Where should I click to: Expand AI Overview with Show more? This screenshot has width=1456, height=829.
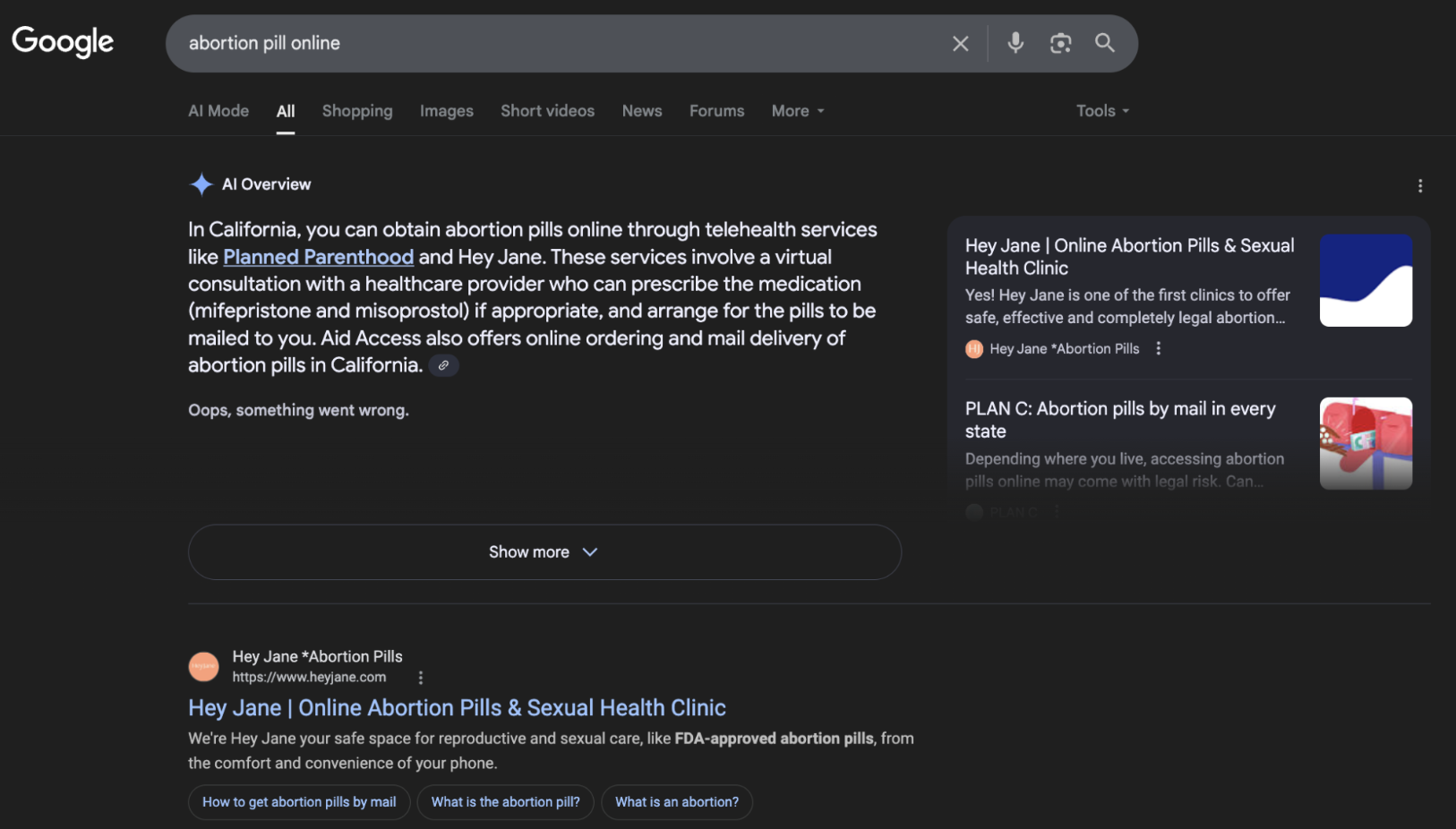coord(544,552)
